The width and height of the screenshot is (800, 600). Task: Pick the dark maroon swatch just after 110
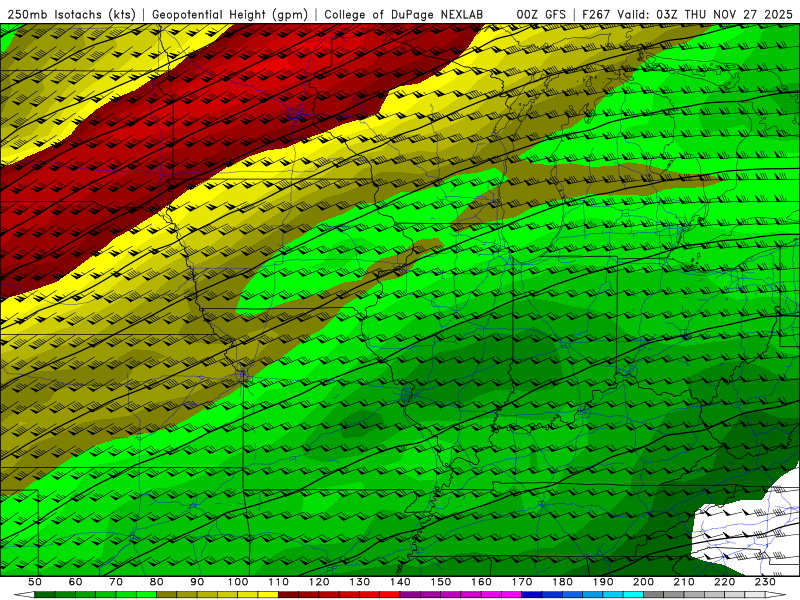point(288,594)
